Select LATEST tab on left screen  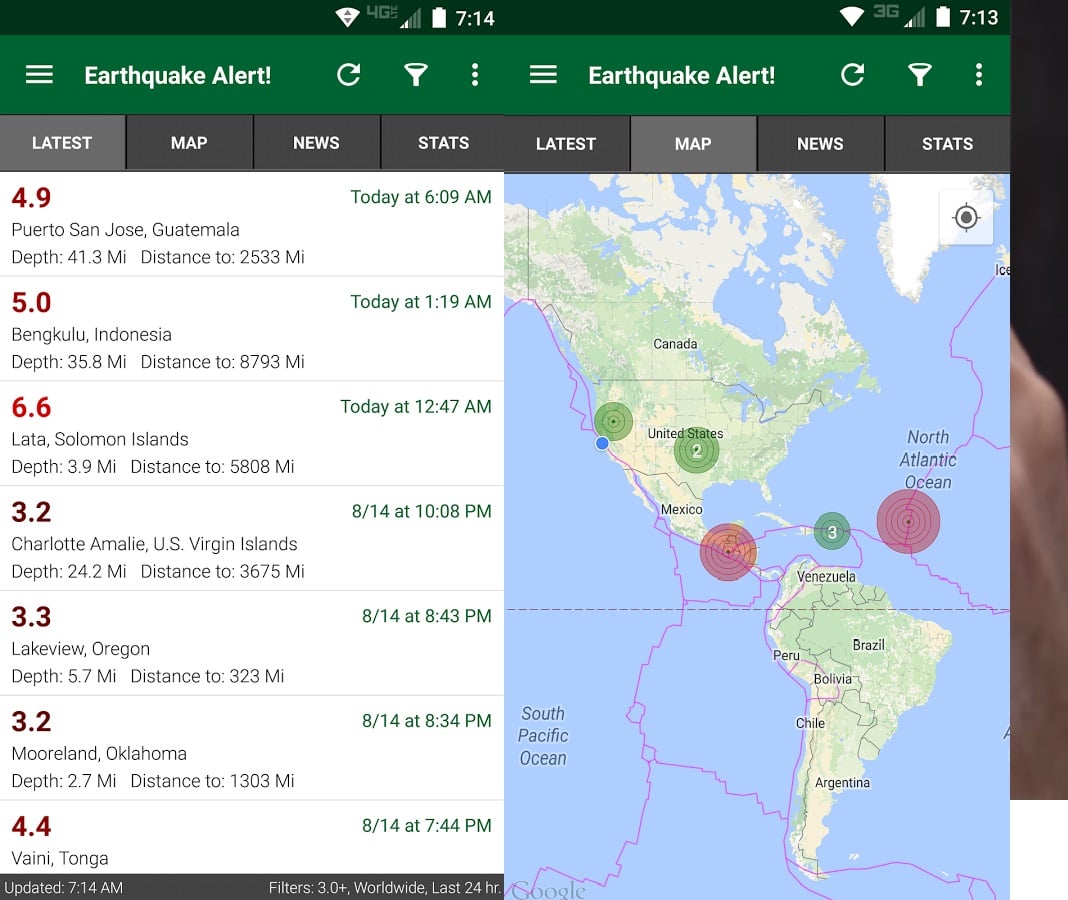point(63,142)
